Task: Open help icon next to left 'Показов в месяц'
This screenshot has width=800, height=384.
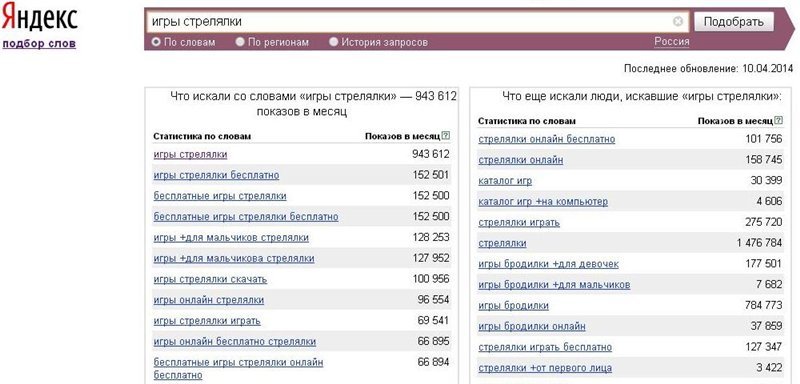Action: (446, 136)
